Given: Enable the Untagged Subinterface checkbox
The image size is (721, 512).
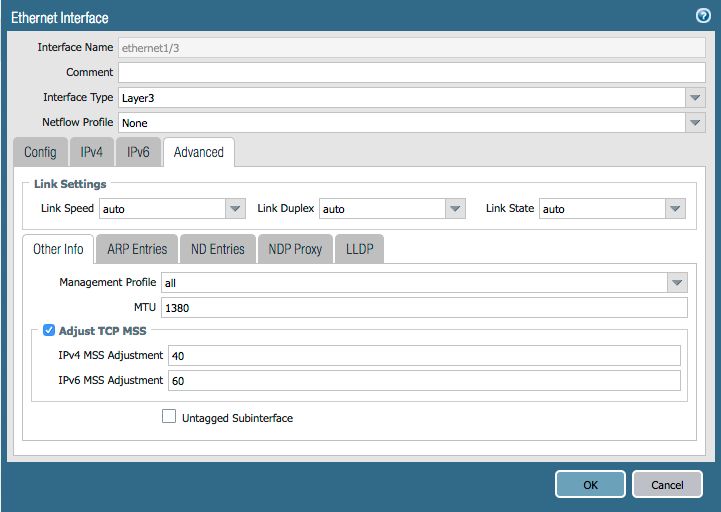Looking at the screenshot, I should point(169,417).
